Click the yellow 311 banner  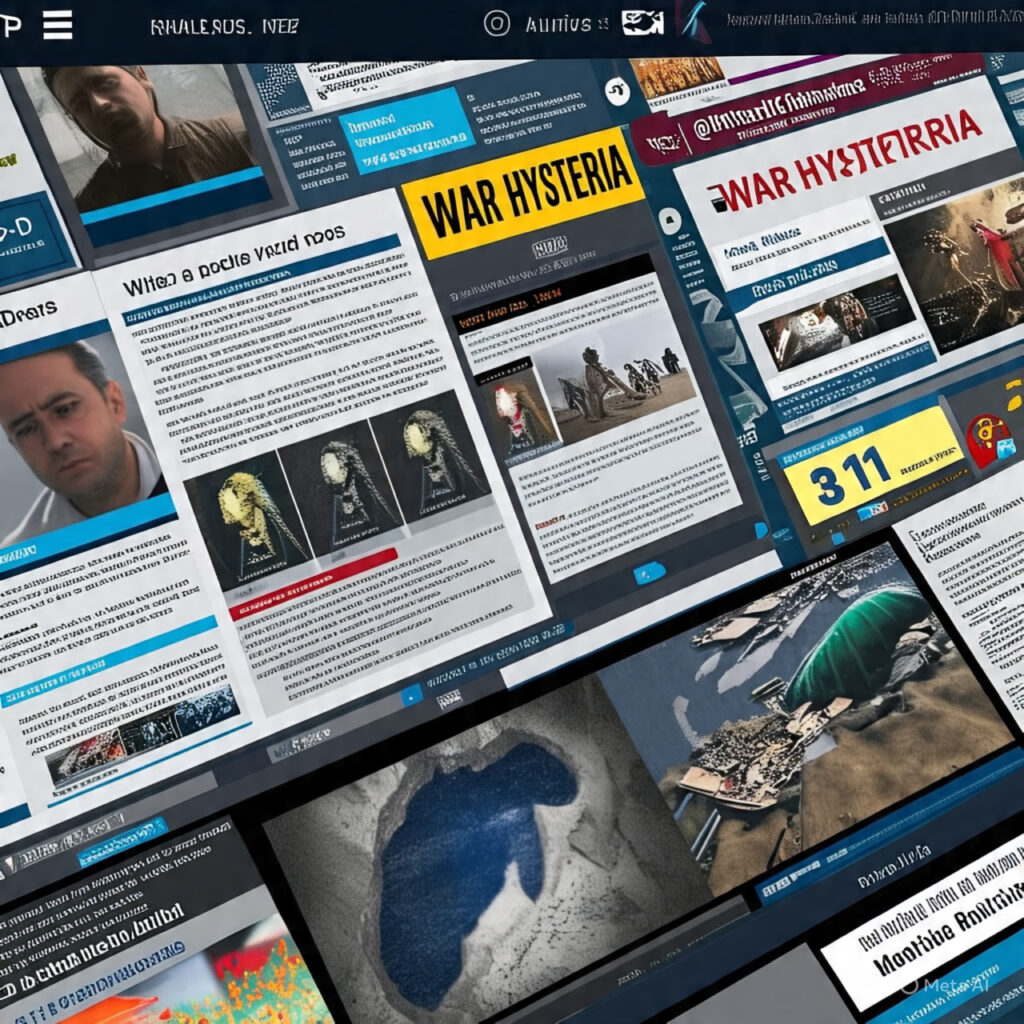(x=872, y=465)
